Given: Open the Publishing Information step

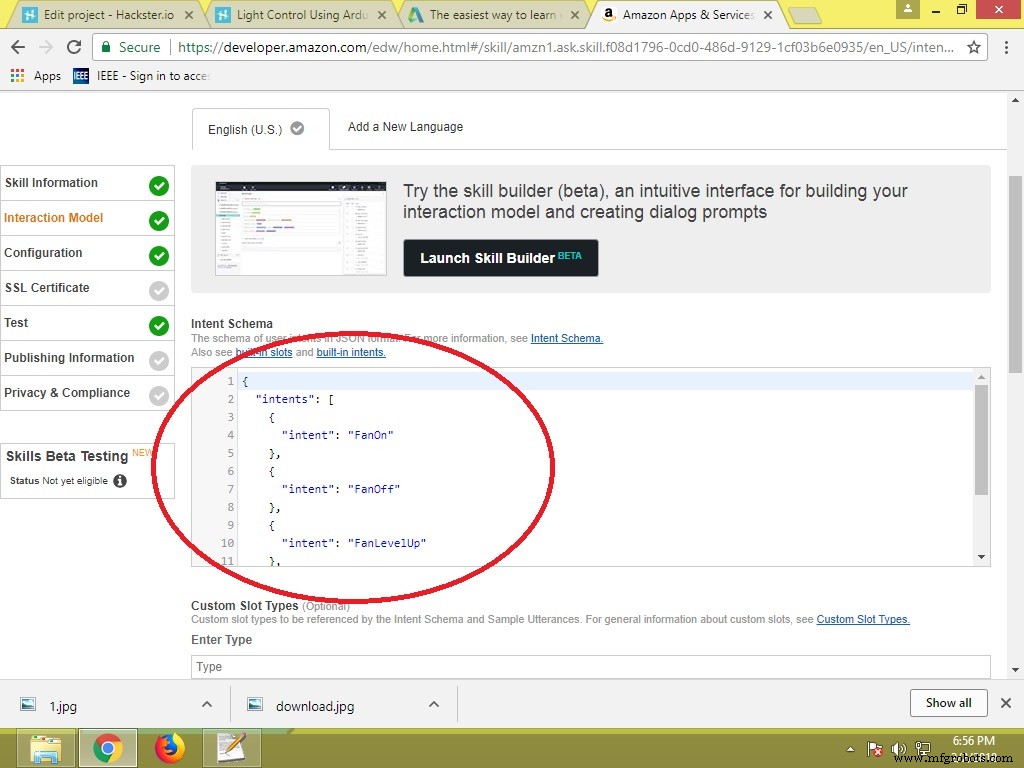Looking at the screenshot, I should pos(69,358).
